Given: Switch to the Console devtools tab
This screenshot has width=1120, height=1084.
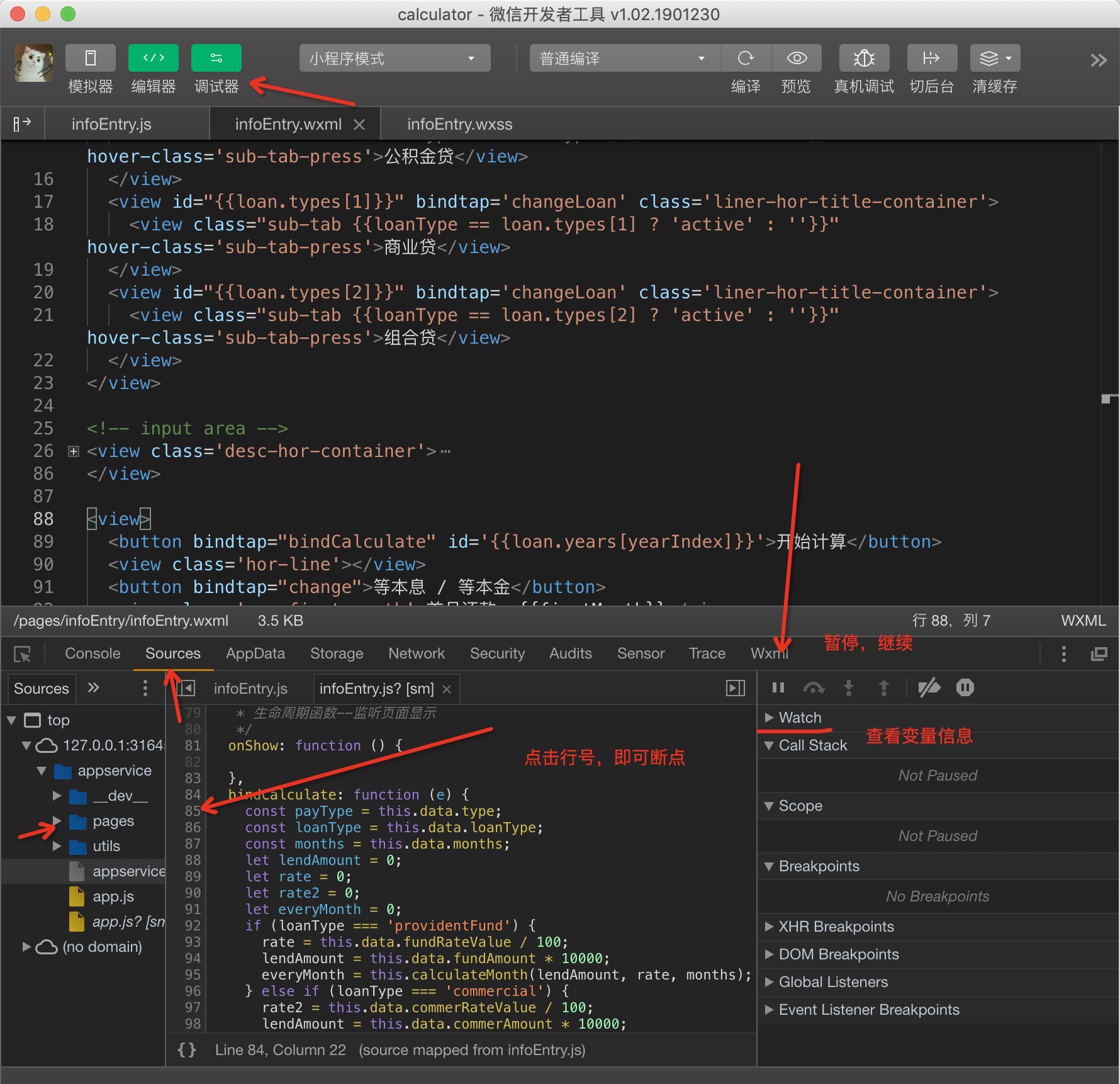Looking at the screenshot, I should 92,653.
